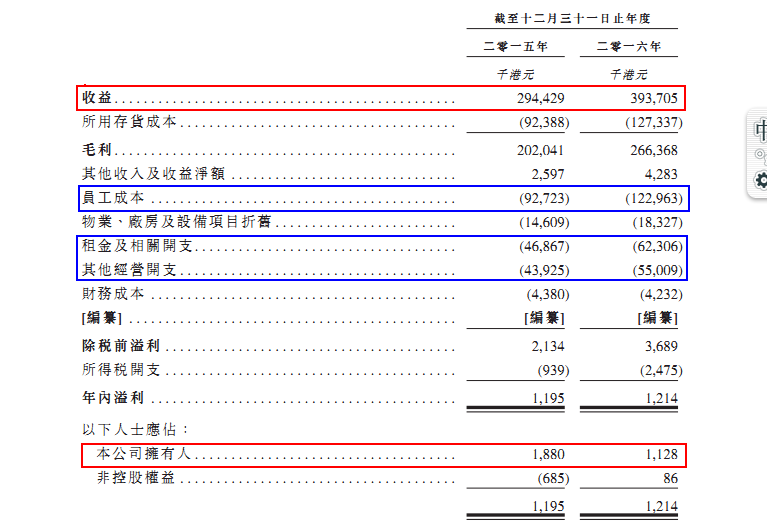Select final total 1,214 at table bottom
This screenshot has height=521, width=767.
point(661,506)
